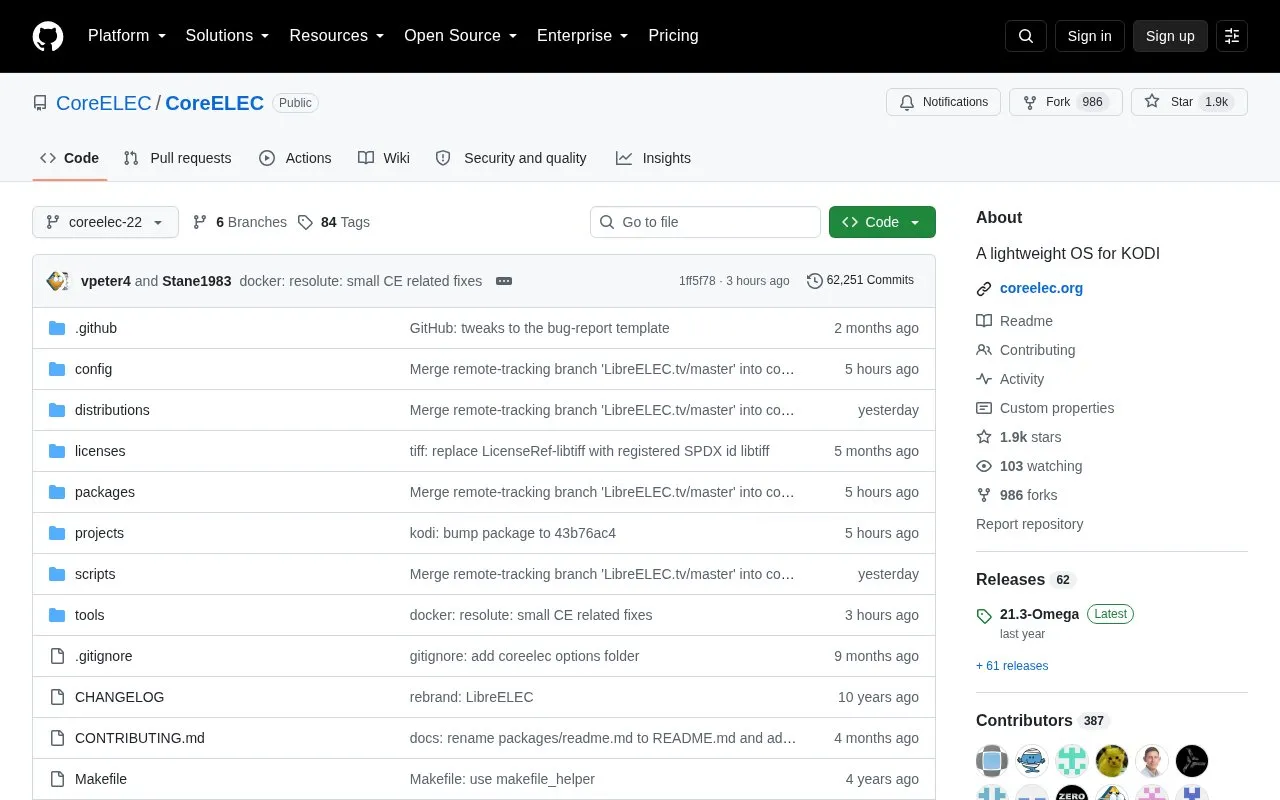Fork the repository with the Fork button
This screenshot has height=800, width=1280.
[x=1066, y=102]
